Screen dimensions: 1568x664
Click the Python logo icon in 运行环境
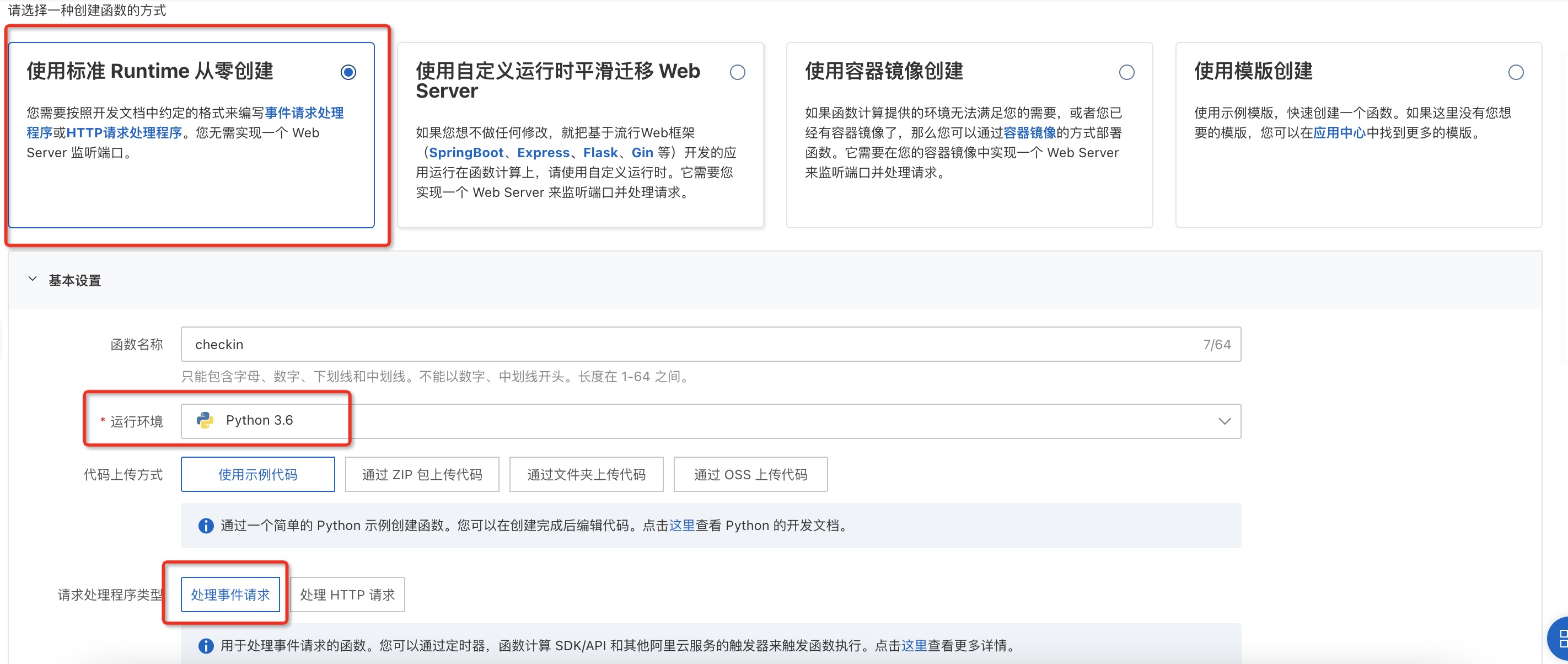coord(205,421)
